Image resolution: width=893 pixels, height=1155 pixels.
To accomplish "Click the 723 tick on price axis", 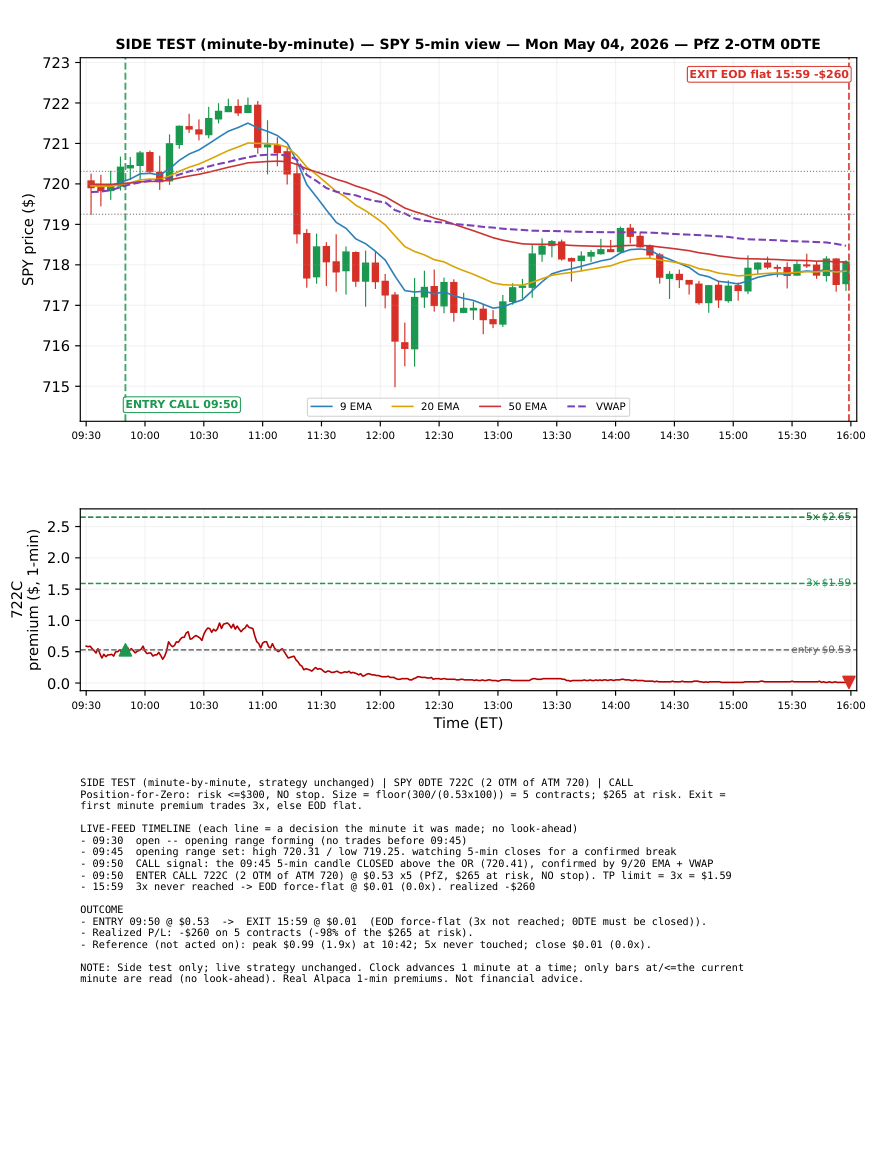I will pyautogui.click(x=56, y=63).
